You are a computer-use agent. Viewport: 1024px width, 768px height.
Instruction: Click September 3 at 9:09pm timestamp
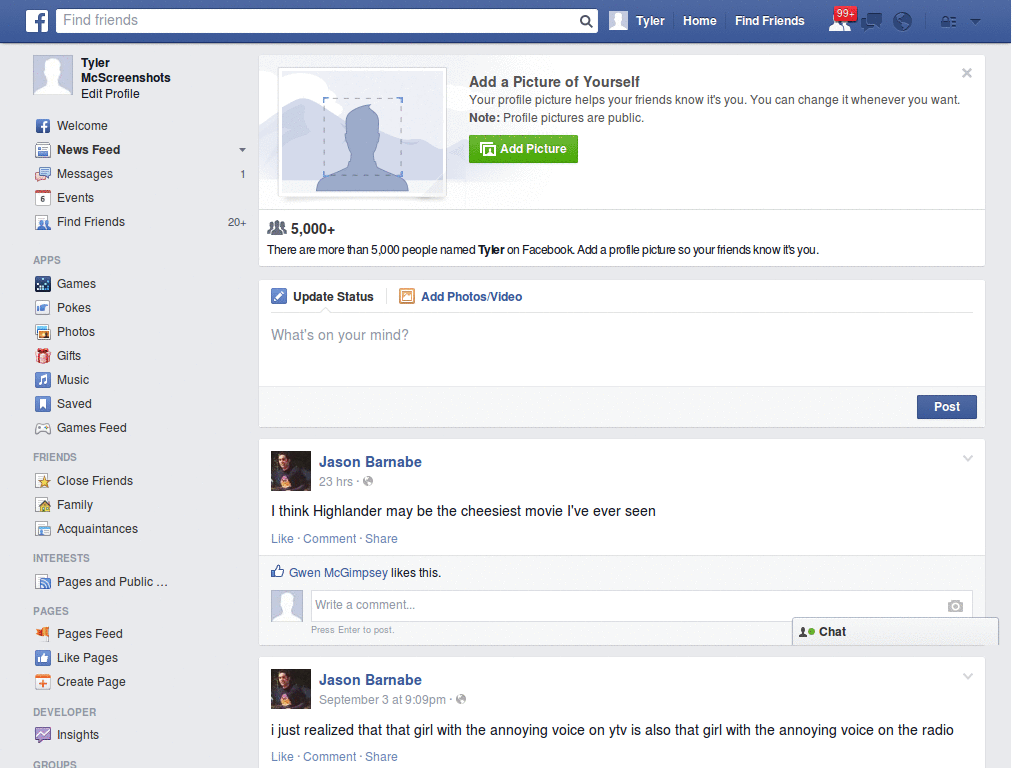(382, 700)
